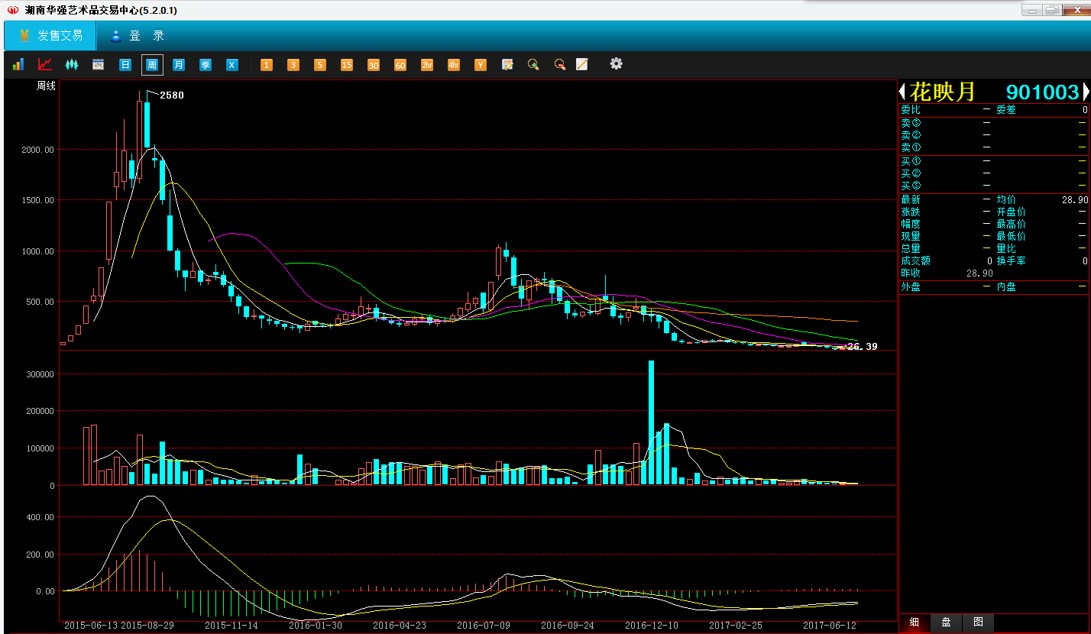Screen dimensions: 1091x634
Task: Select 2hr interval button
Action: 427,65
